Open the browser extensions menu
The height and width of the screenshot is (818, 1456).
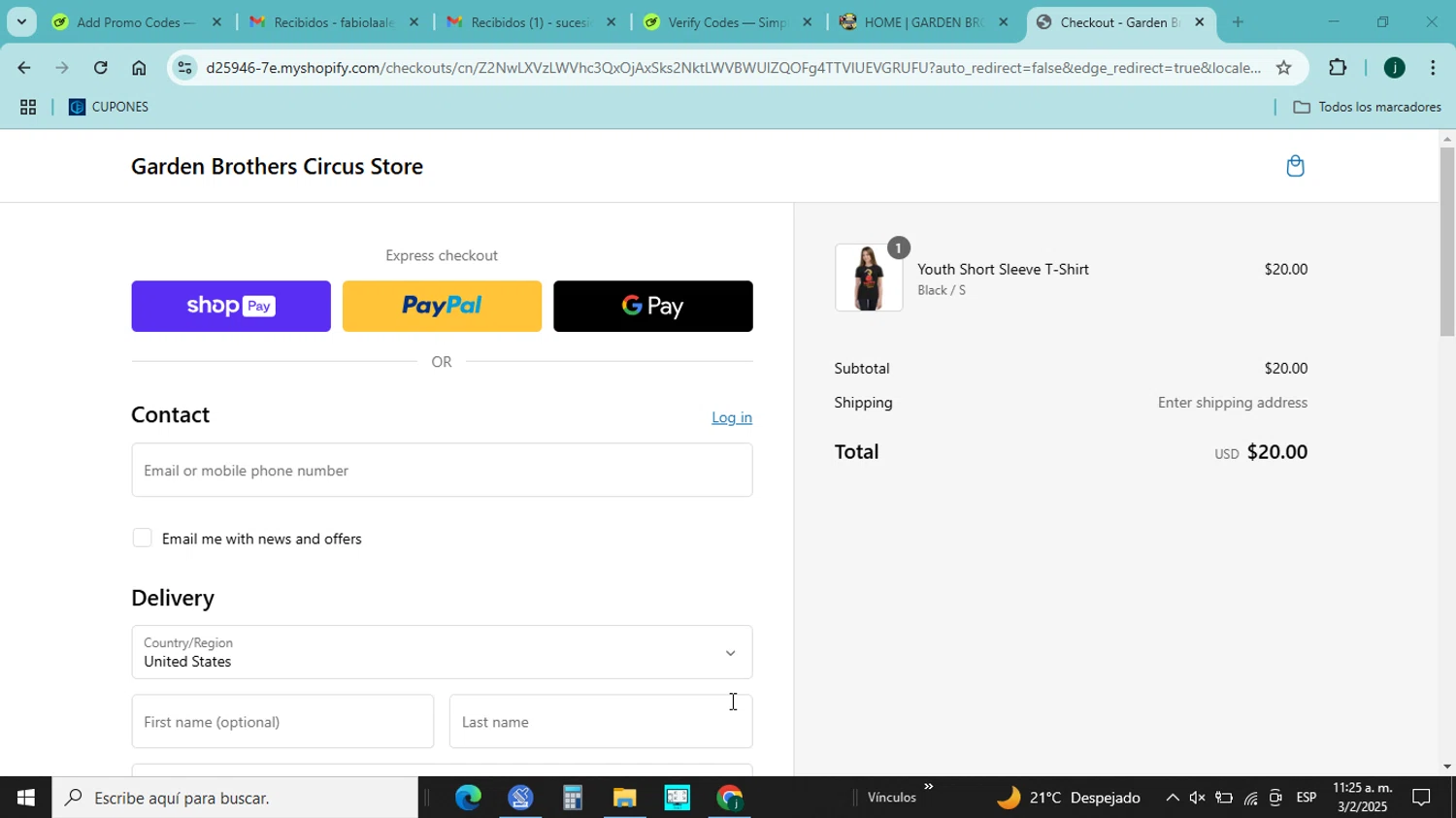[1338, 67]
